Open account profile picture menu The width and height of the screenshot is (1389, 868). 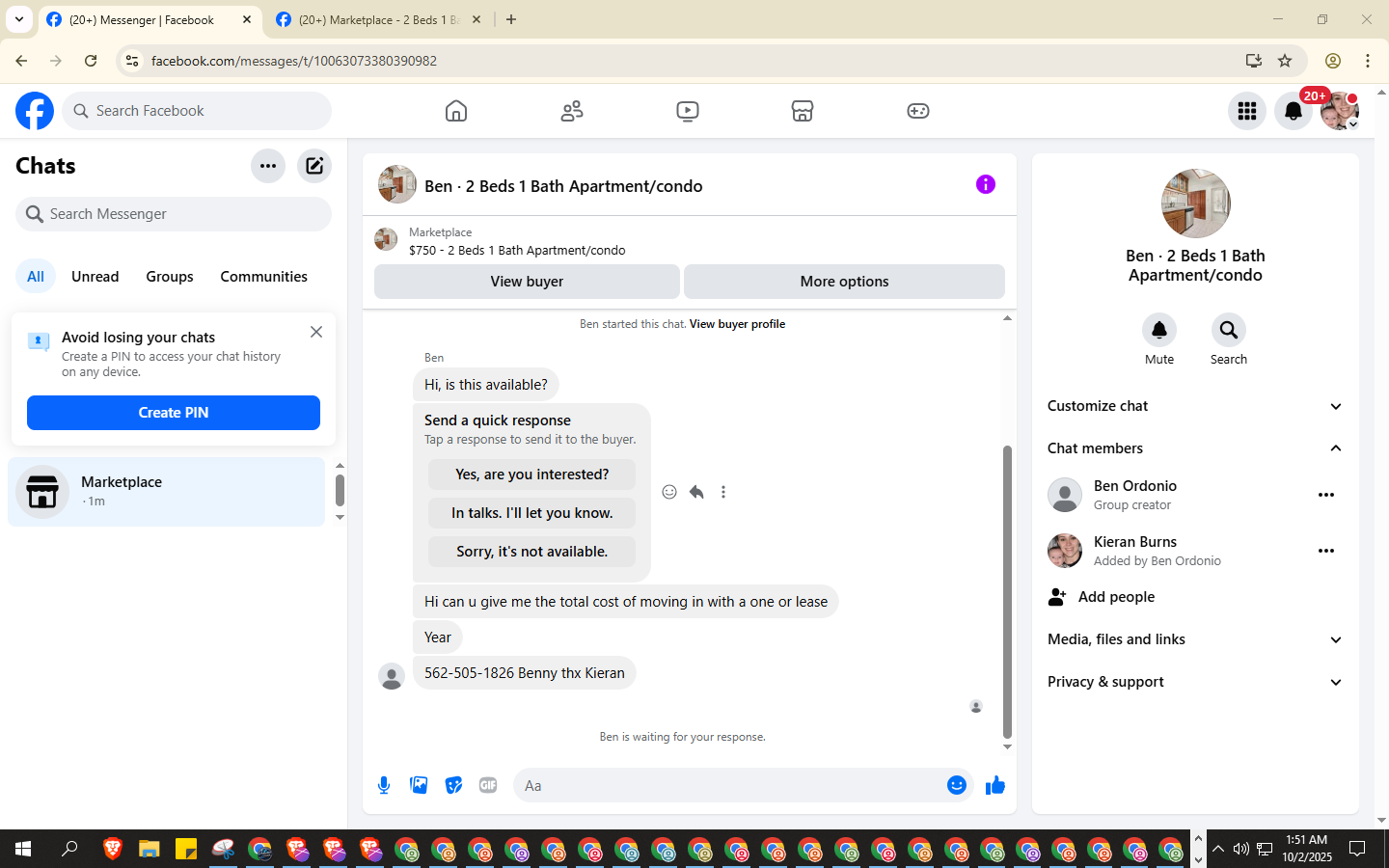pyautogui.click(x=1340, y=111)
